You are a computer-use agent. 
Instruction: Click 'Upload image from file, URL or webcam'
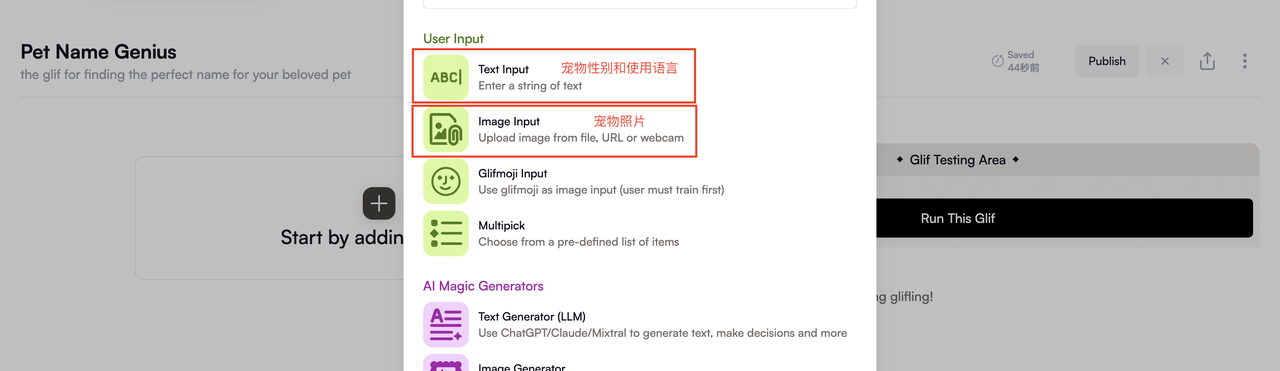[581, 138]
